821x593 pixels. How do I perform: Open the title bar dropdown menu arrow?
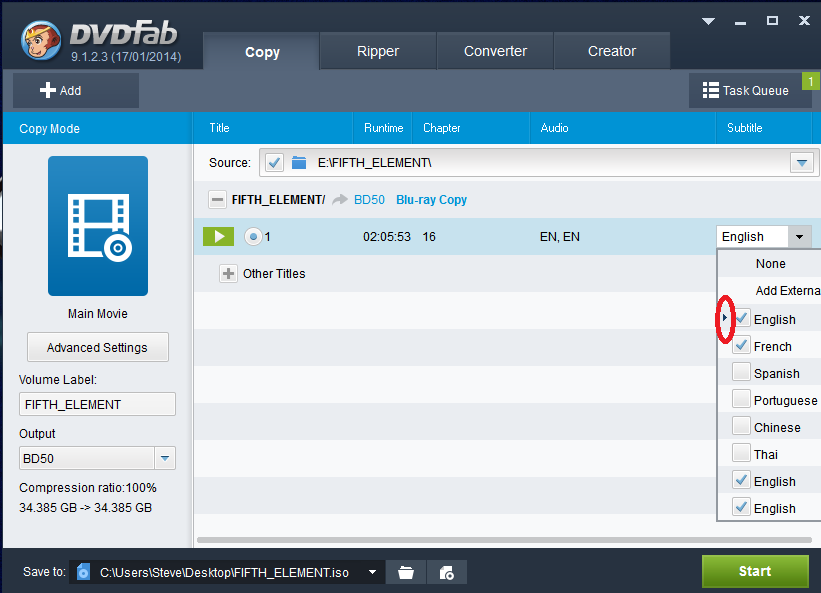tap(708, 21)
